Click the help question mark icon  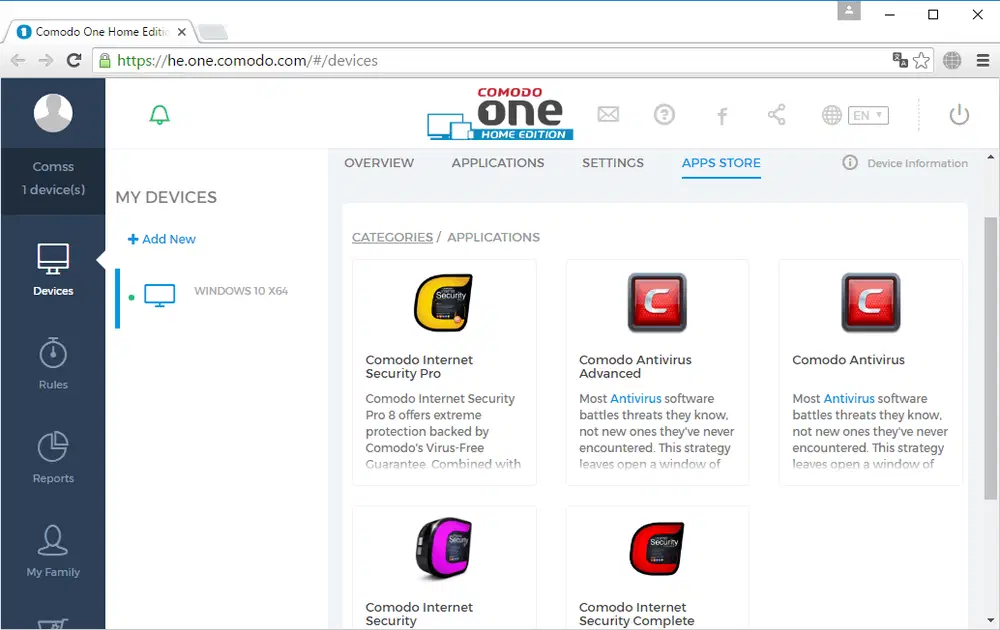[664, 115]
